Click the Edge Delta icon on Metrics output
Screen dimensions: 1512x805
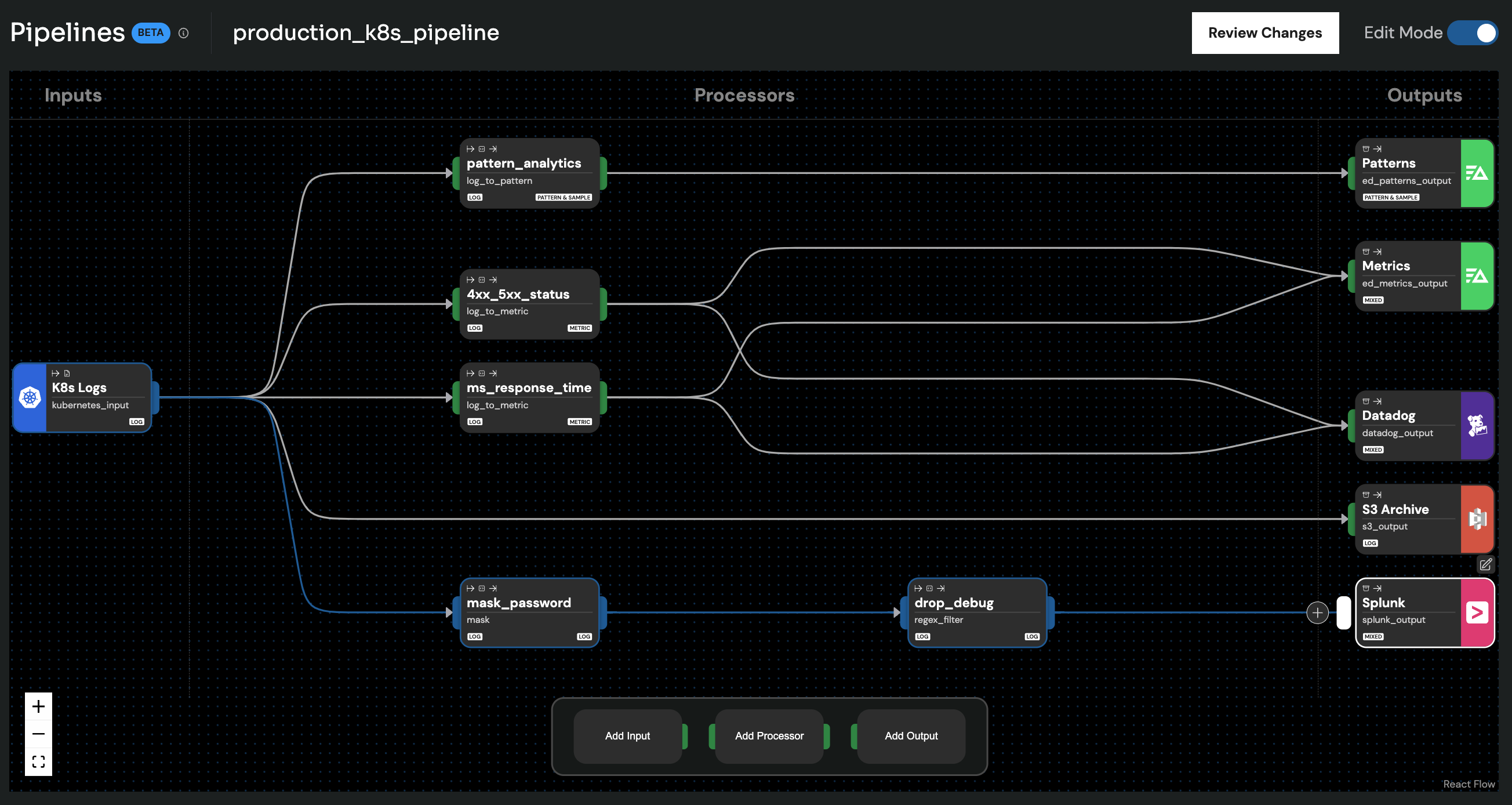coord(1477,276)
